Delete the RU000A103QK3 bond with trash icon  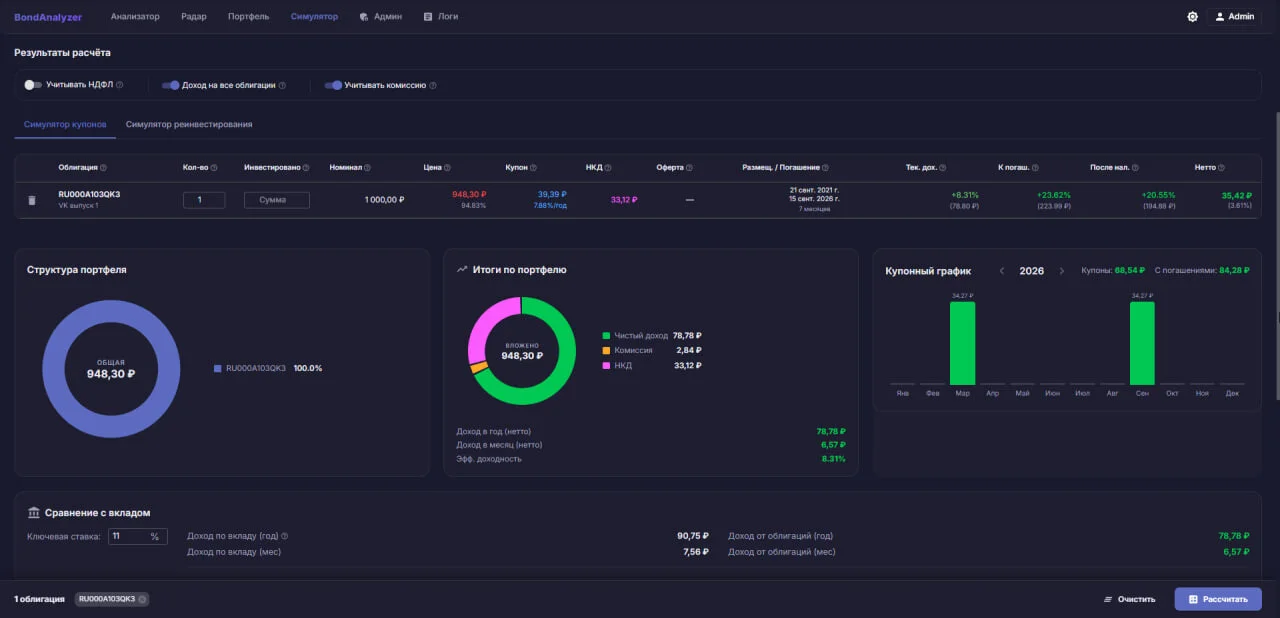pyautogui.click(x=32, y=200)
